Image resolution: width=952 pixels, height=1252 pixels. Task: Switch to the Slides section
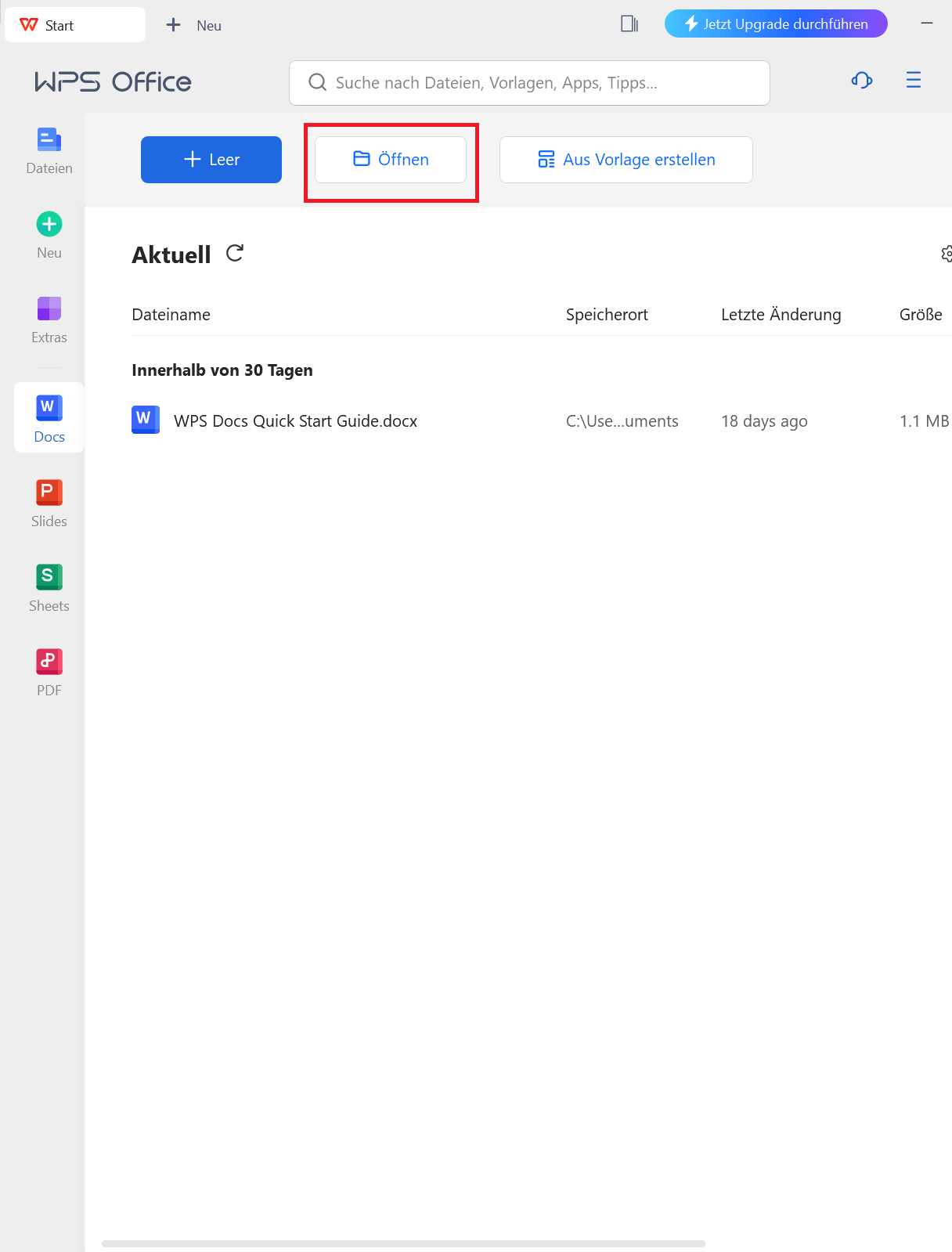(49, 504)
